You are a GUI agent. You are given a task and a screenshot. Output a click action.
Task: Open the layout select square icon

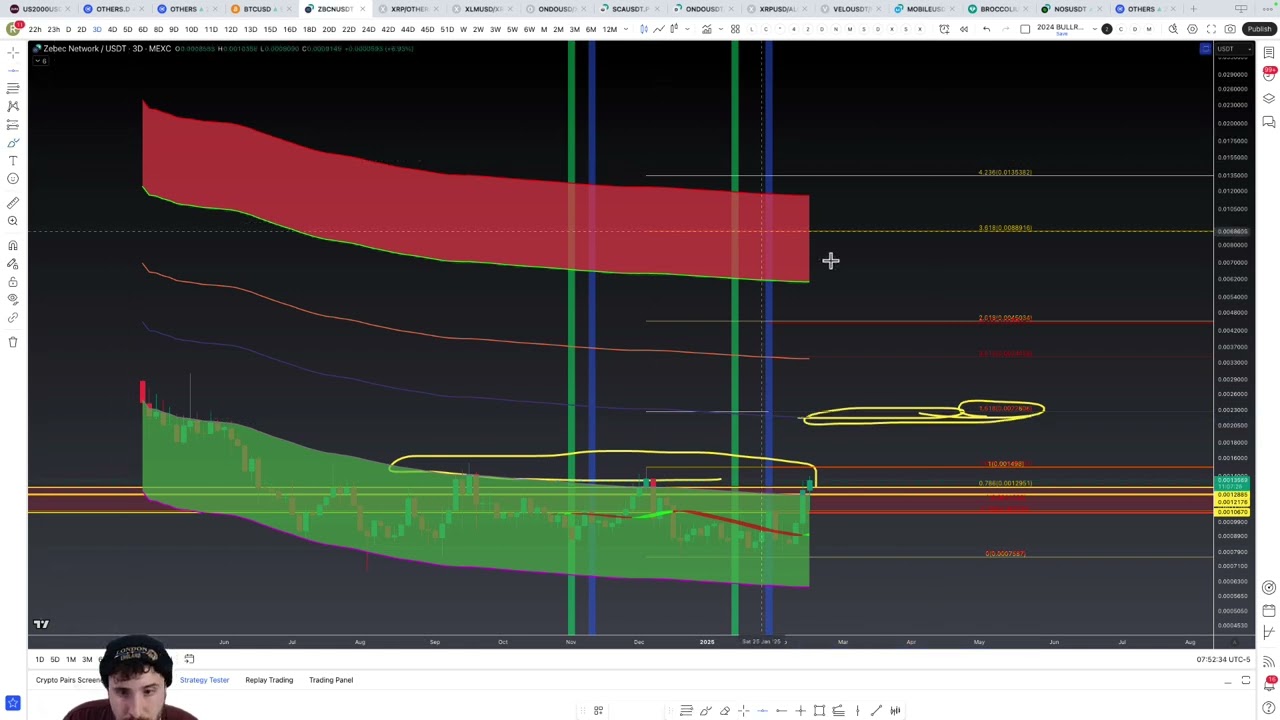click(1025, 29)
